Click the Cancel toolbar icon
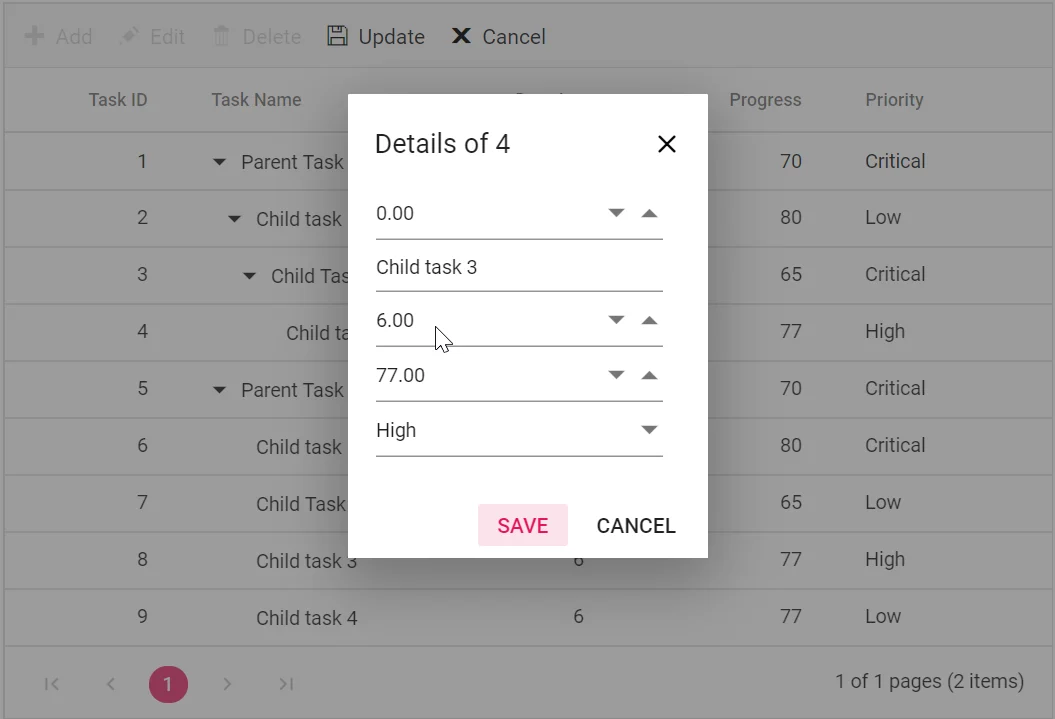 (x=461, y=36)
